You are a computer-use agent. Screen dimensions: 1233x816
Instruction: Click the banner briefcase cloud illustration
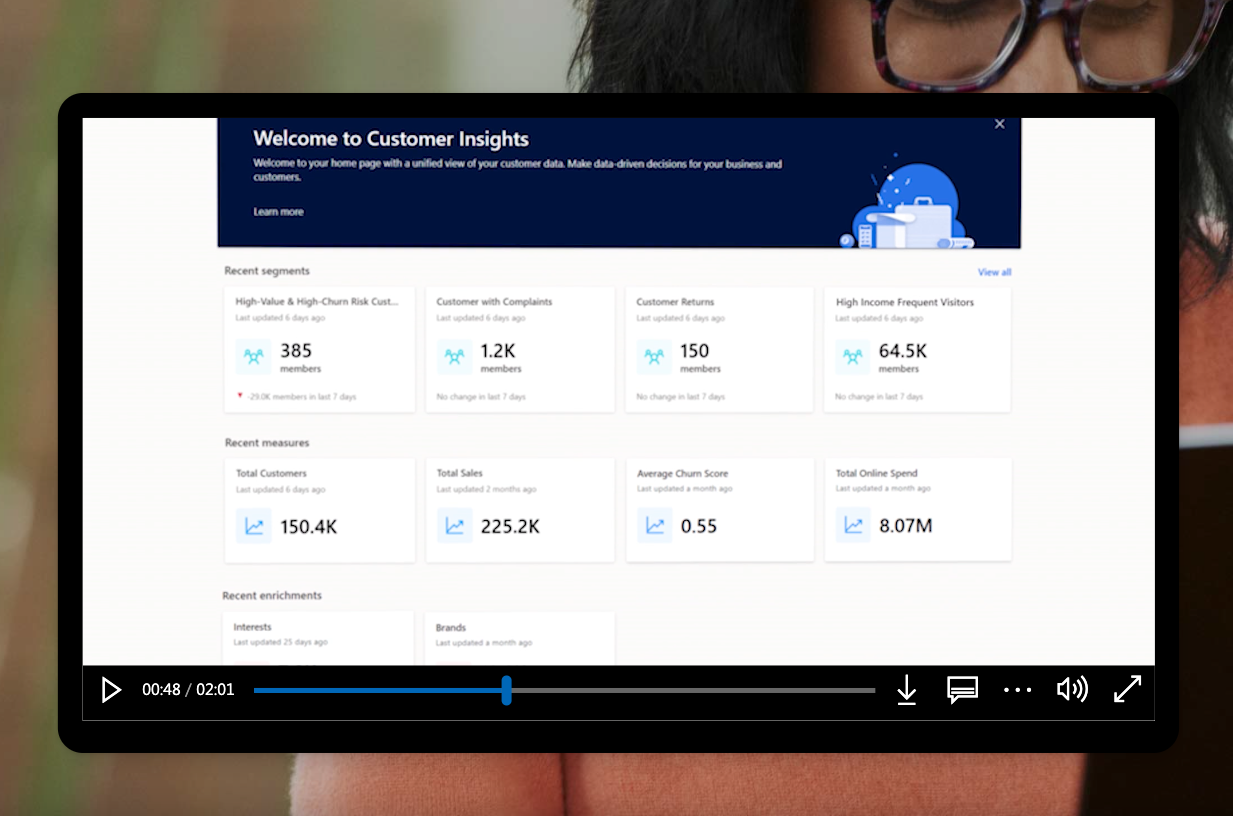click(905, 201)
